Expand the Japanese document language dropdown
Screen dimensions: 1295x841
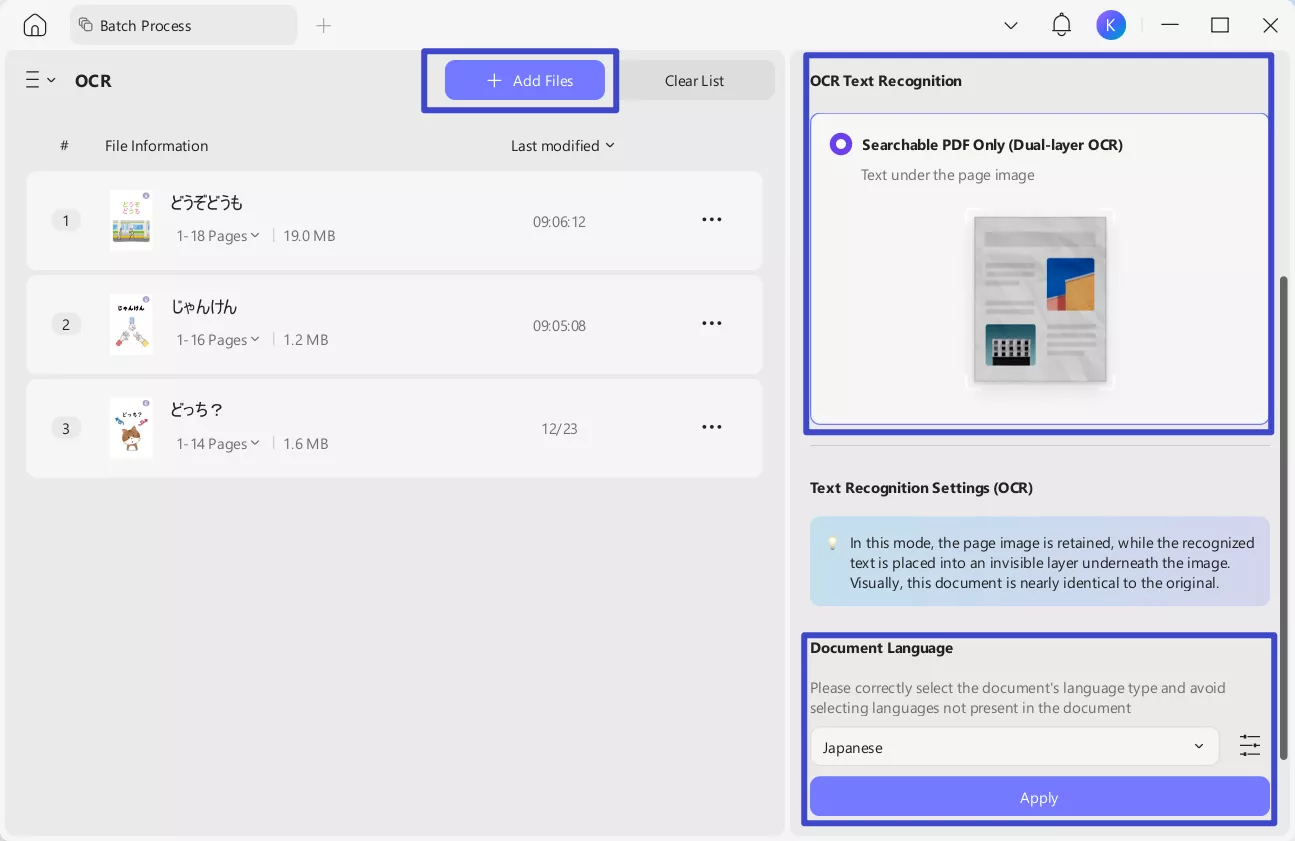(1013, 747)
